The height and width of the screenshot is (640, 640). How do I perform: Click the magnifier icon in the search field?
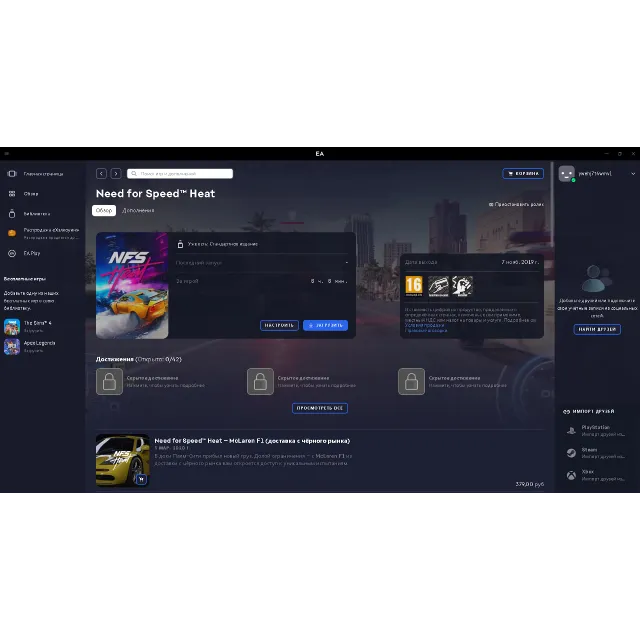(133, 173)
